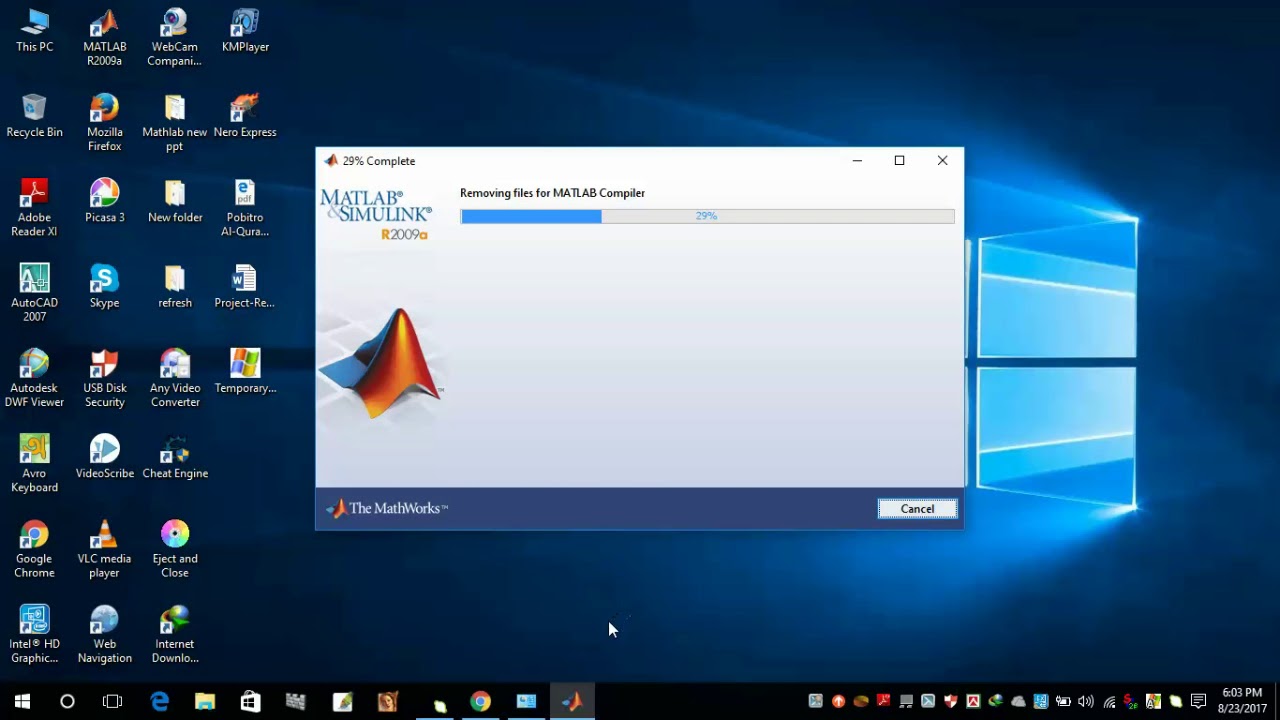The height and width of the screenshot is (720, 1280).
Task: Select the New folder desktop icon
Action: coord(174,201)
